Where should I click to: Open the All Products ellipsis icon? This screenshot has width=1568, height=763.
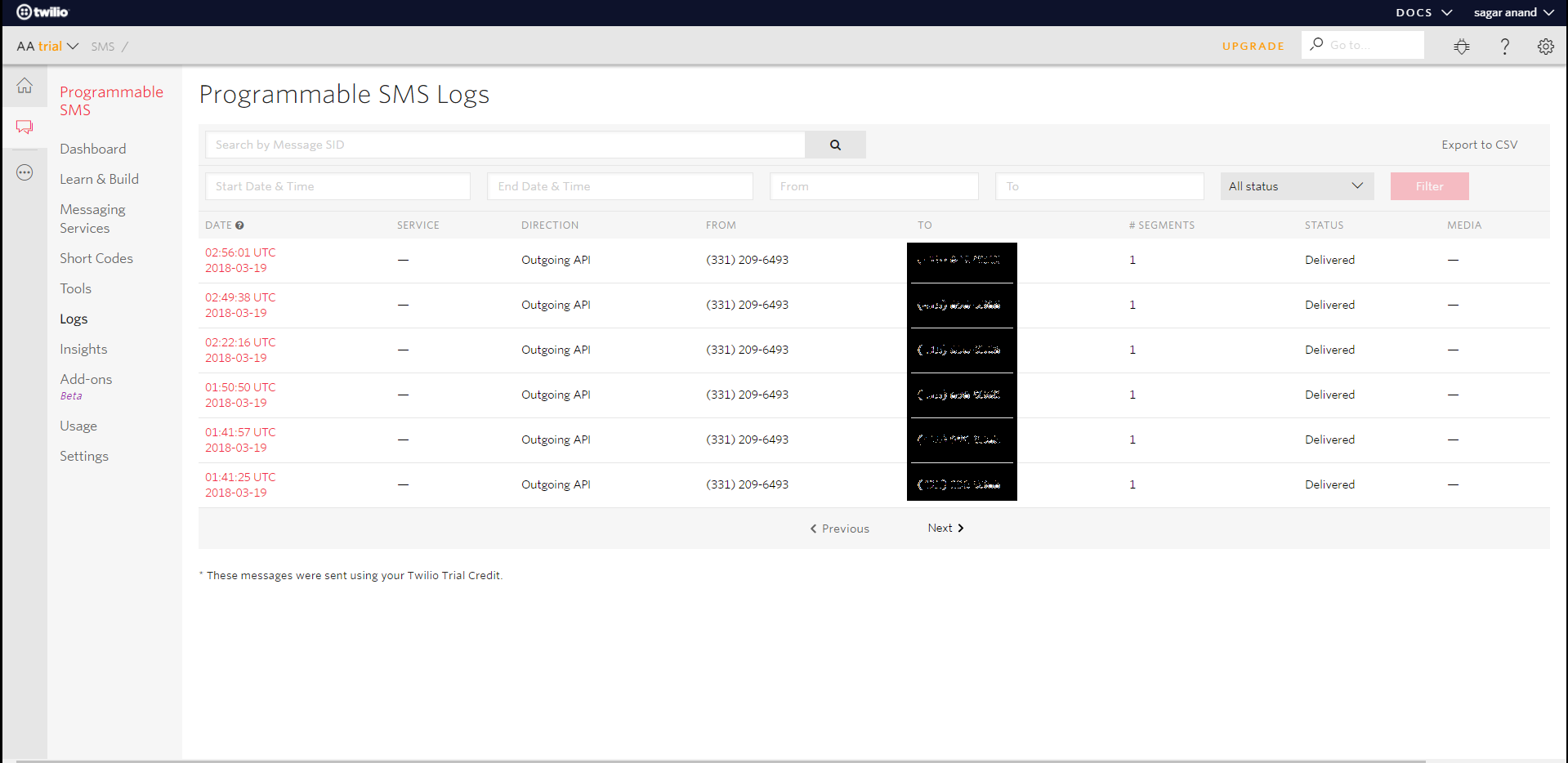[x=25, y=172]
